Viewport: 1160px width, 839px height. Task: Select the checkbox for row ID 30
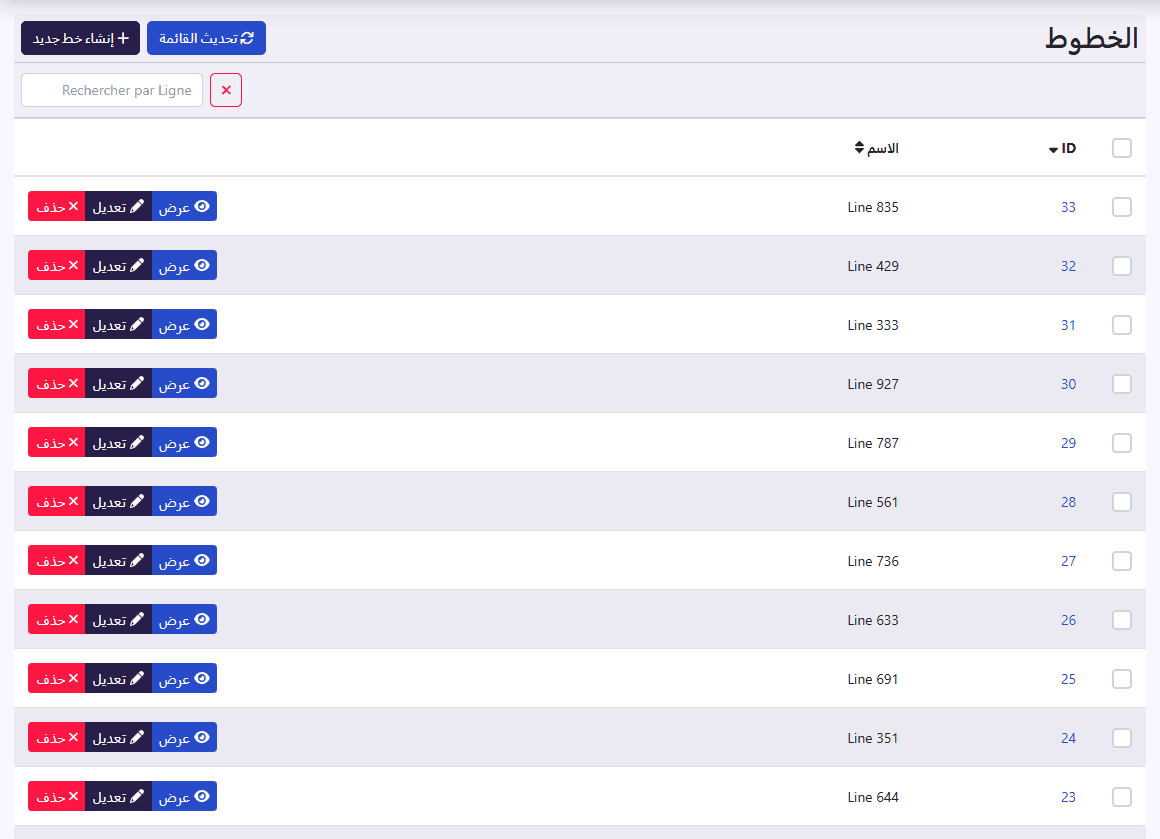point(1122,383)
